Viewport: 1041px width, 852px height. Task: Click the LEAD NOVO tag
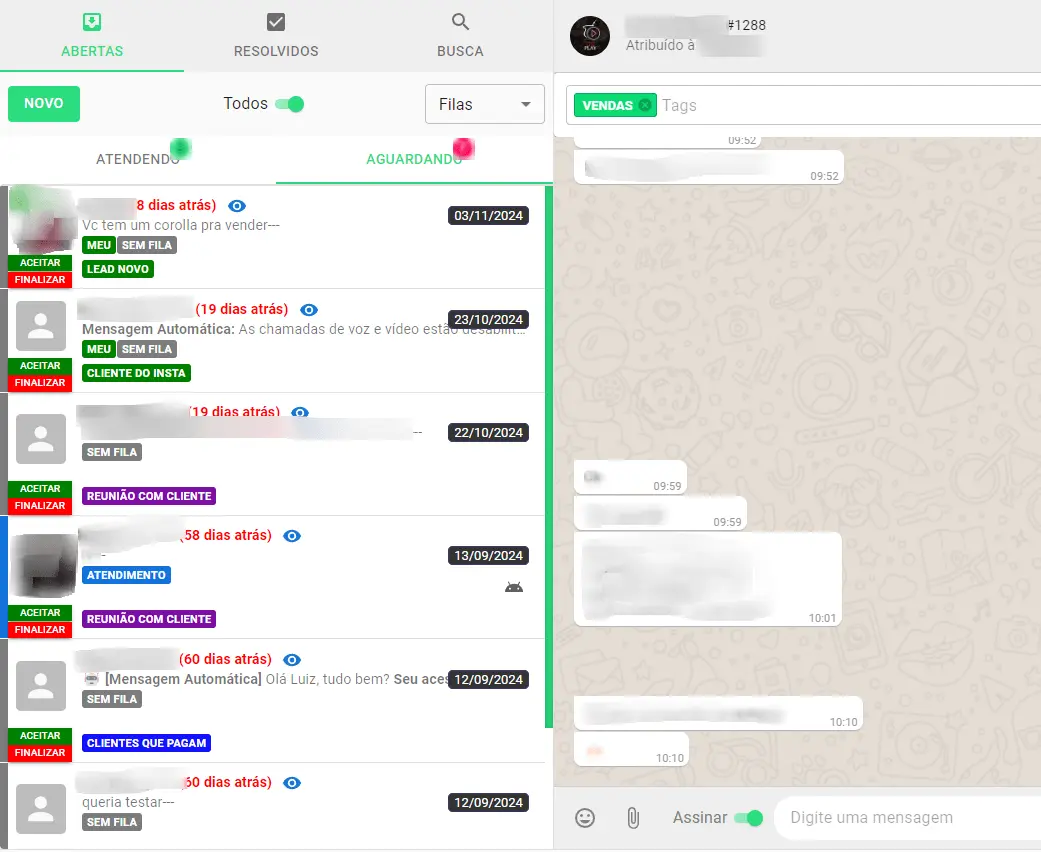(x=118, y=269)
